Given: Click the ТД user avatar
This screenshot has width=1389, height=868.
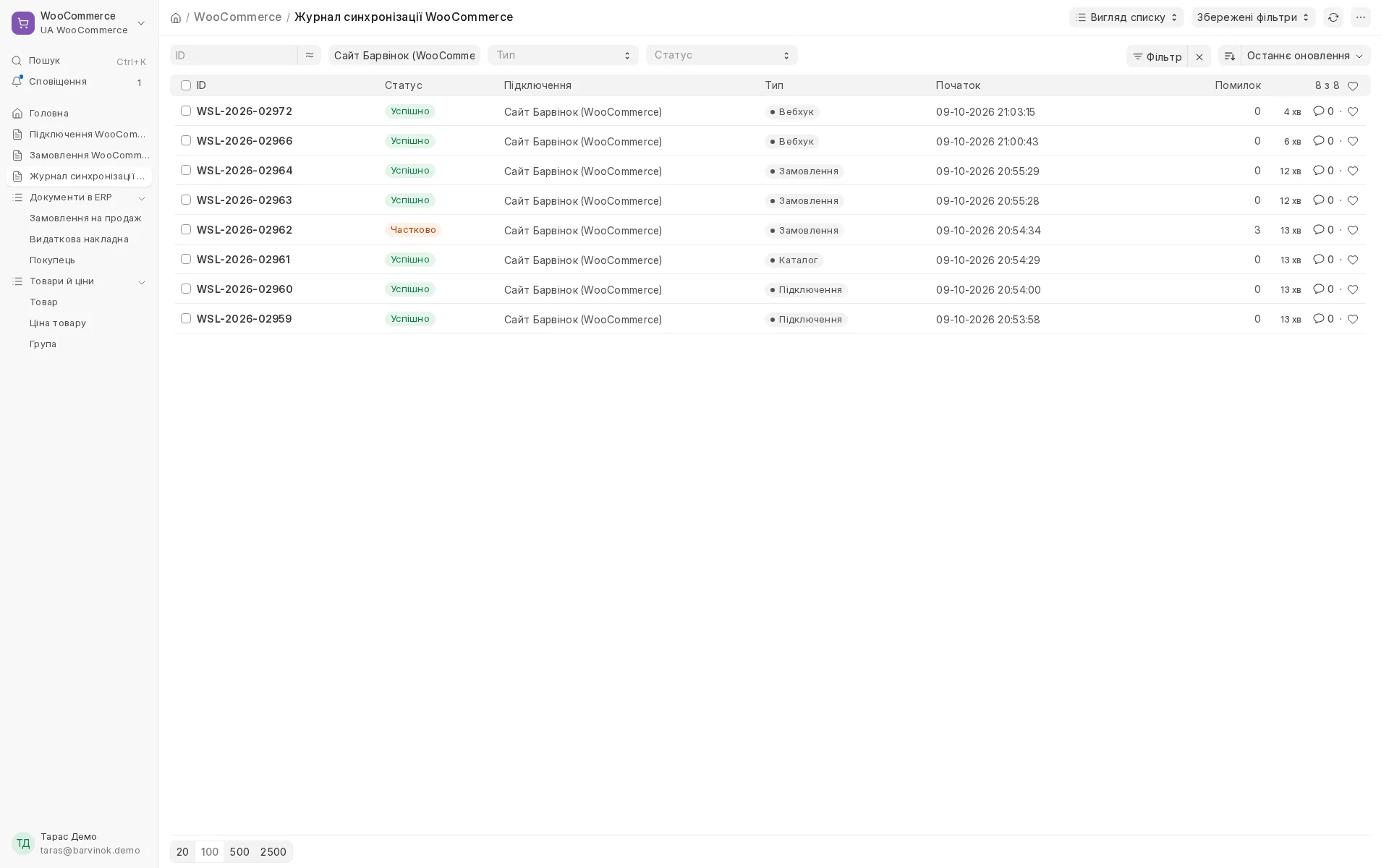Looking at the screenshot, I should tap(23, 843).
